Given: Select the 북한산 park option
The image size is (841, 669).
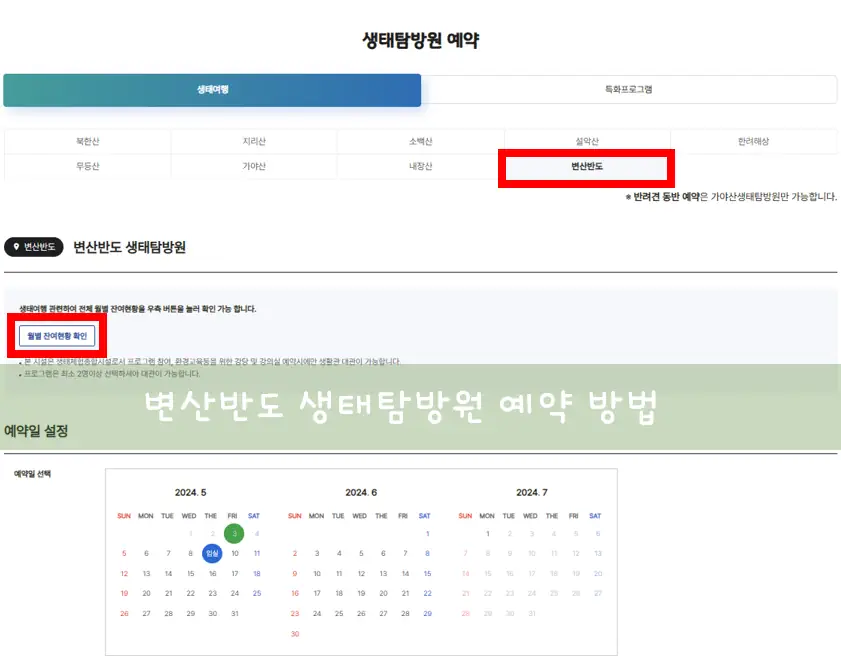Looking at the screenshot, I should (87, 141).
